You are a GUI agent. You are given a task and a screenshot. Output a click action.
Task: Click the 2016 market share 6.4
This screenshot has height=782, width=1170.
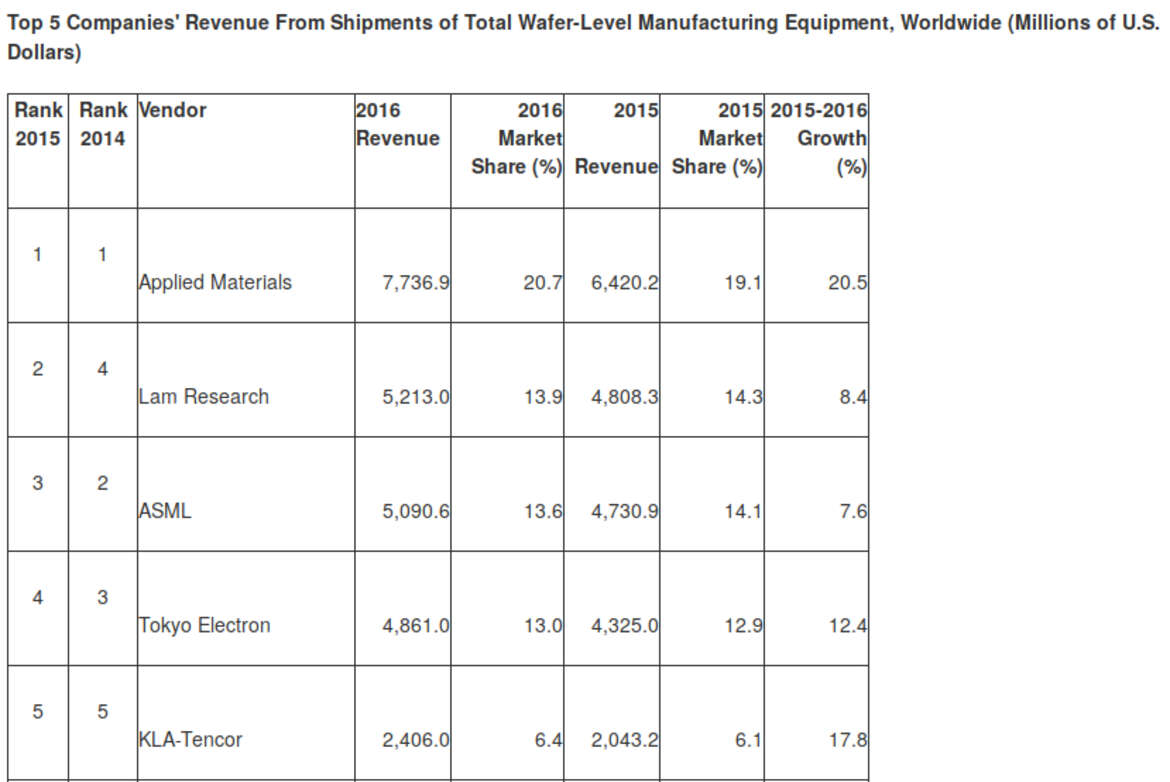pos(548,739)
